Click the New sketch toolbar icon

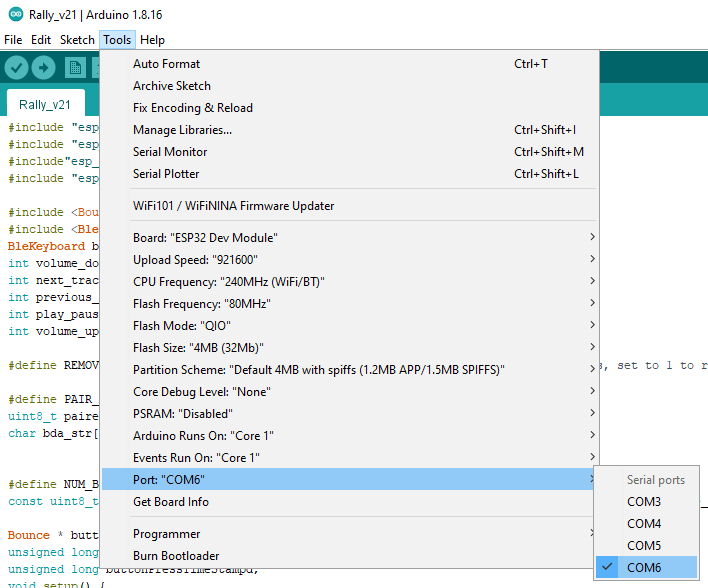(x=75, y=68)
